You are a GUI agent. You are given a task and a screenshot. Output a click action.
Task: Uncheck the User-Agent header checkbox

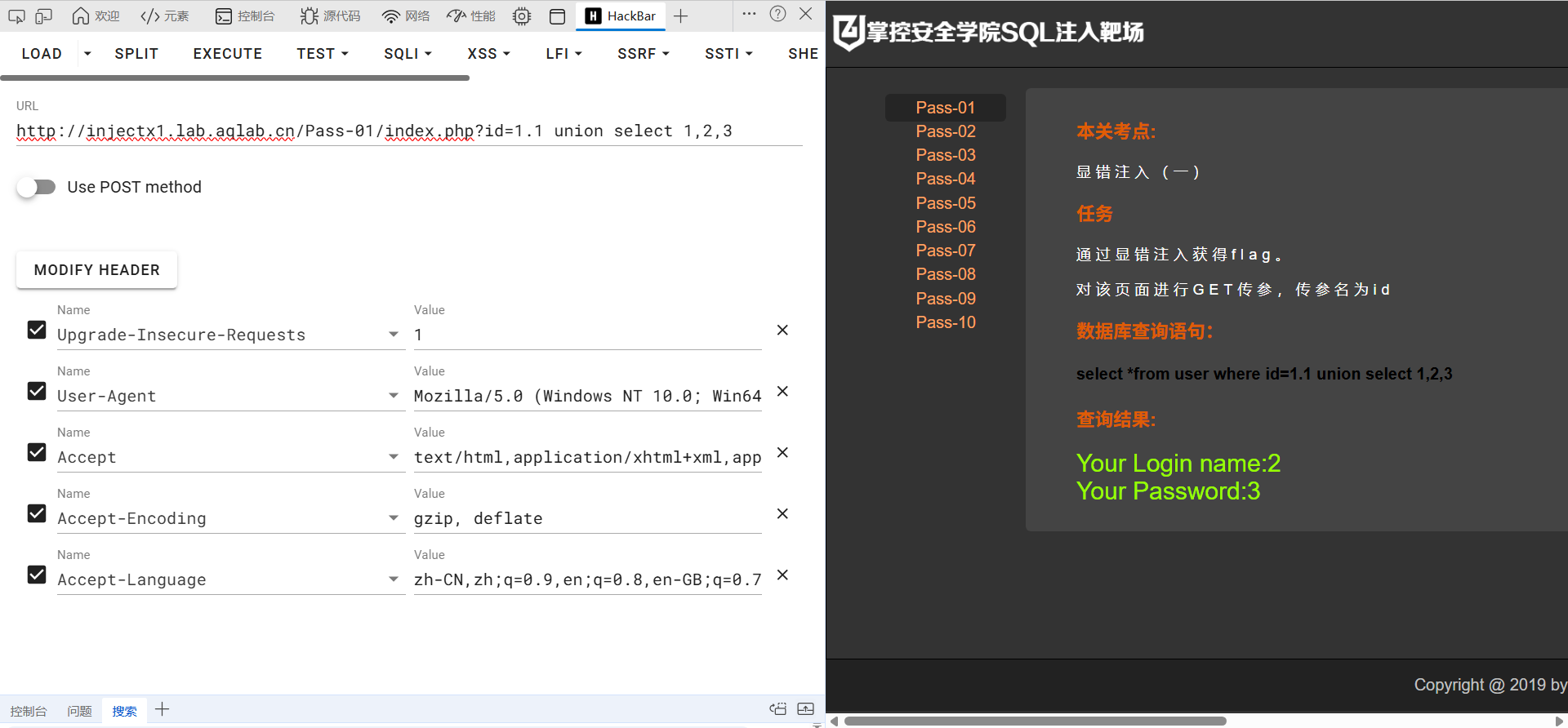37,391
